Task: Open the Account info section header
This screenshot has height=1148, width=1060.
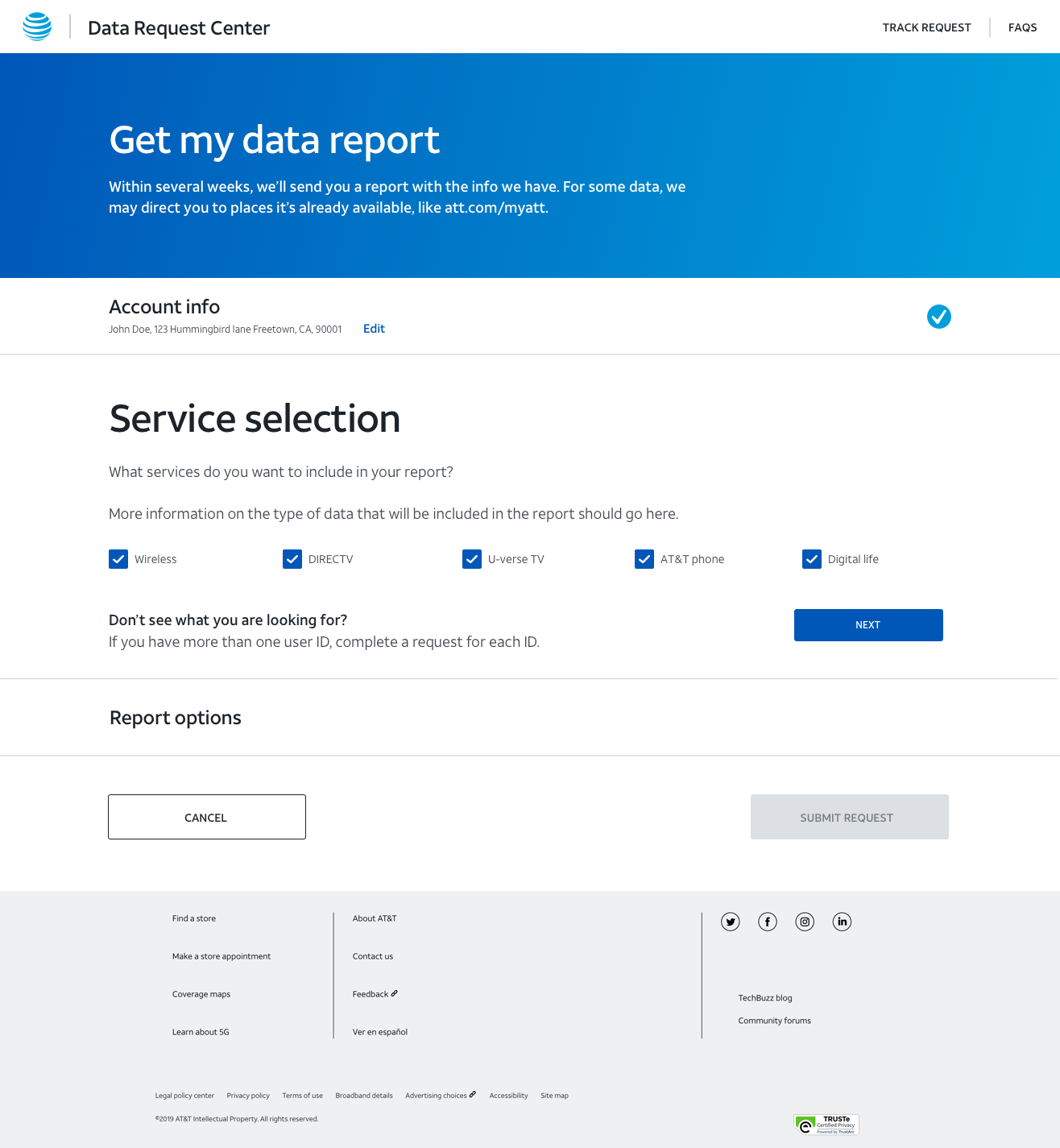Action: (x=164, y=307)
